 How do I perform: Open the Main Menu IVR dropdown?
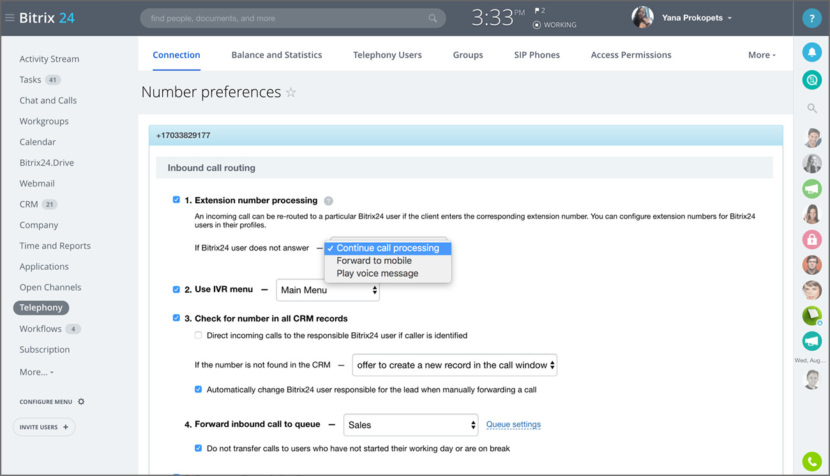tap(328, 290)
